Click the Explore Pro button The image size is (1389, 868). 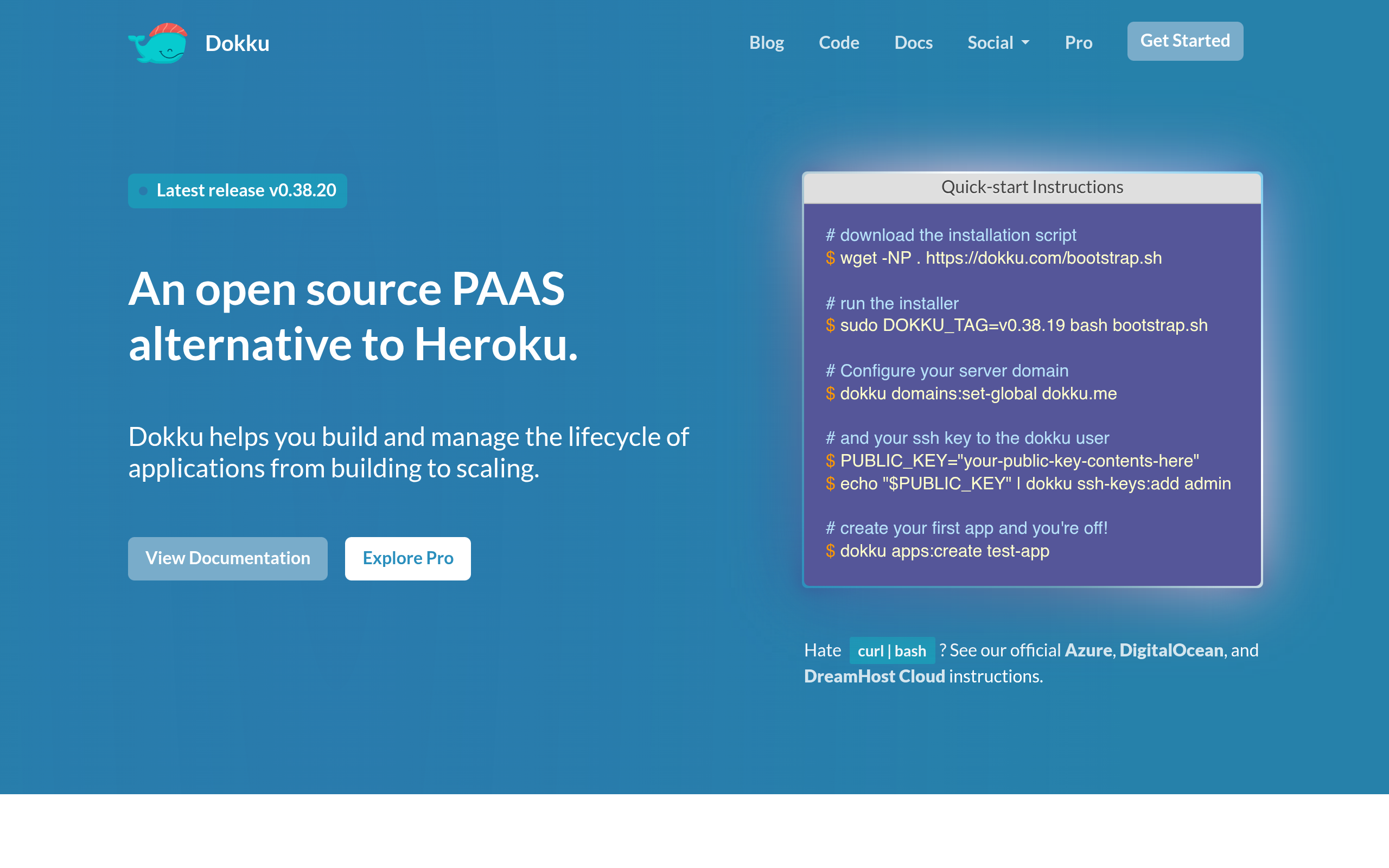click(407, 558)
